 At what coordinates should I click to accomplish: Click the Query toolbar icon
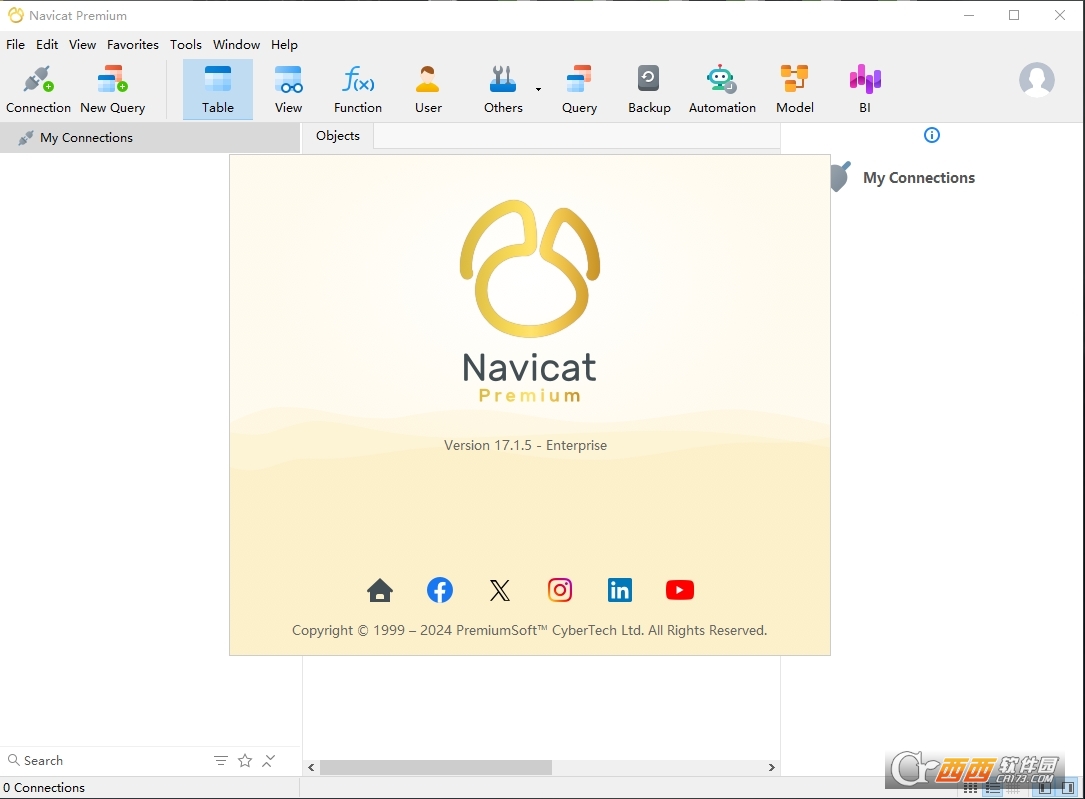pos(579,89)
